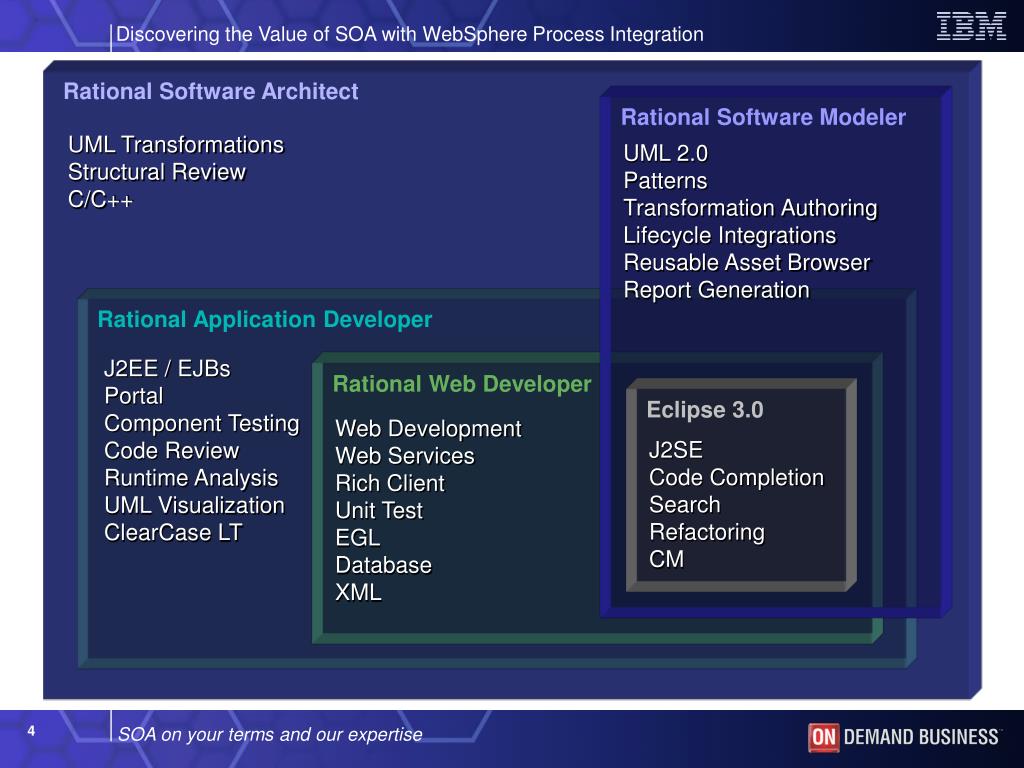The height and width of the screenshot is (768, 1024).
Task: Click footer tagline 'SOA on your terms'
Action: click(x=270, y=735)
